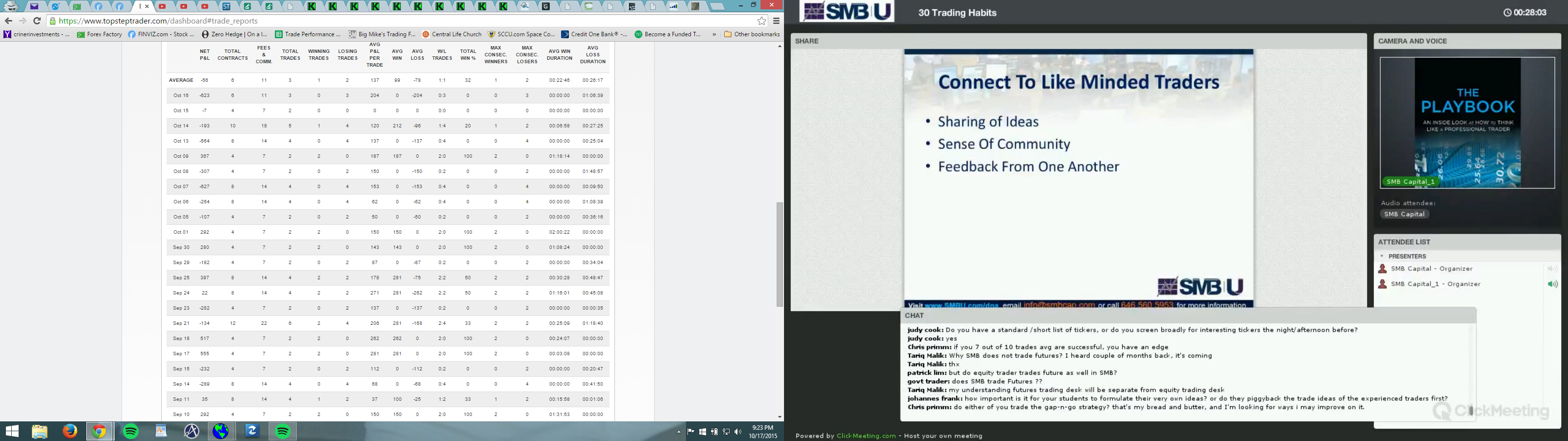Click the shared slide presentation

pyautogui.click(x=1078, y=178)
